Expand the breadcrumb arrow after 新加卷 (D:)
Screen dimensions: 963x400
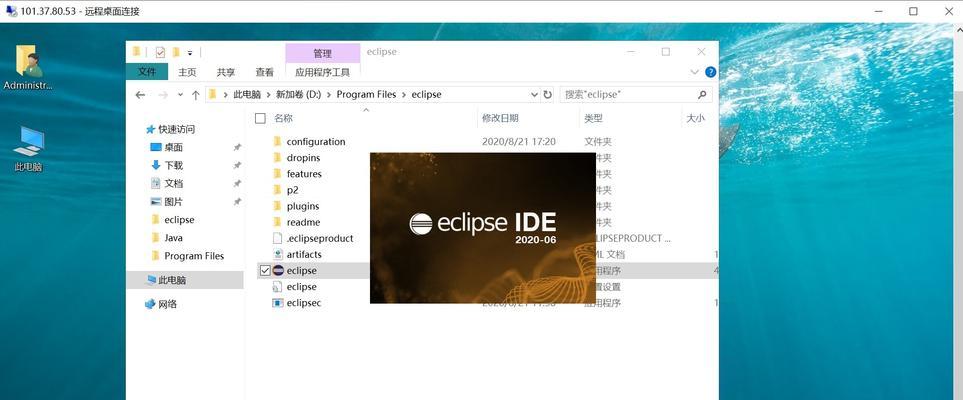click(x=329, y=95)
